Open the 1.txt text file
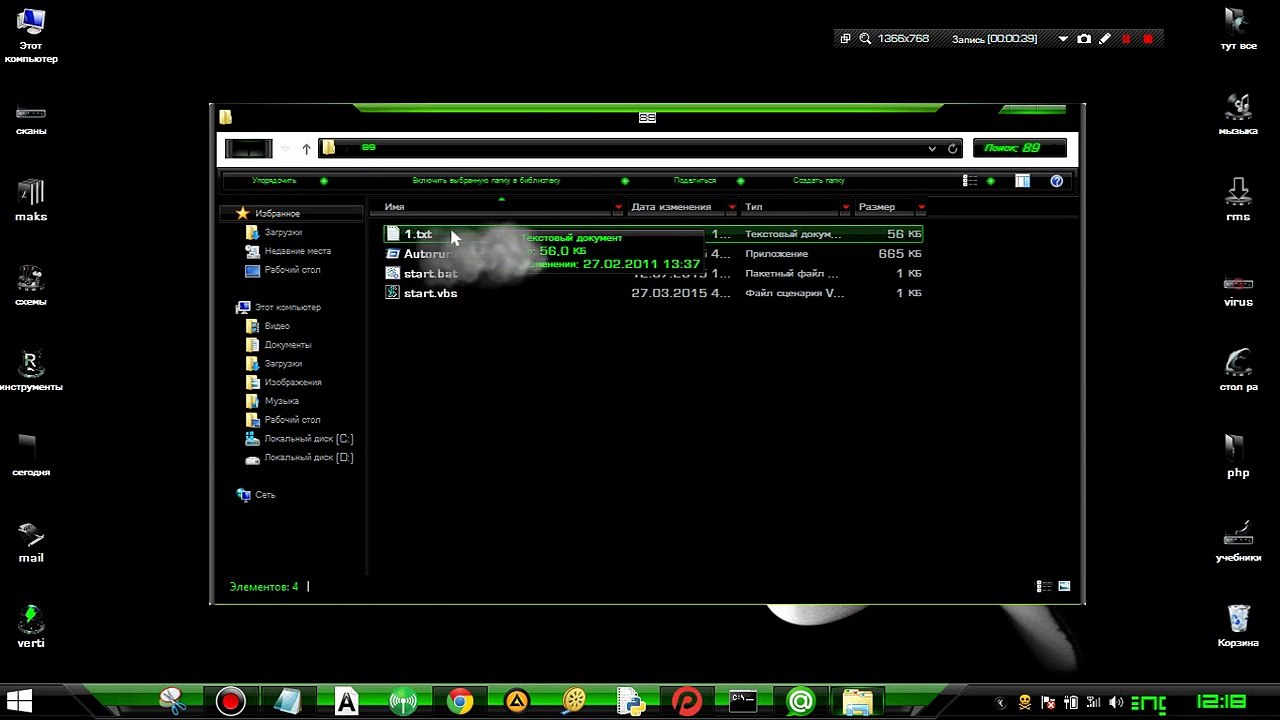1280x720 pixels. point(417,234)
